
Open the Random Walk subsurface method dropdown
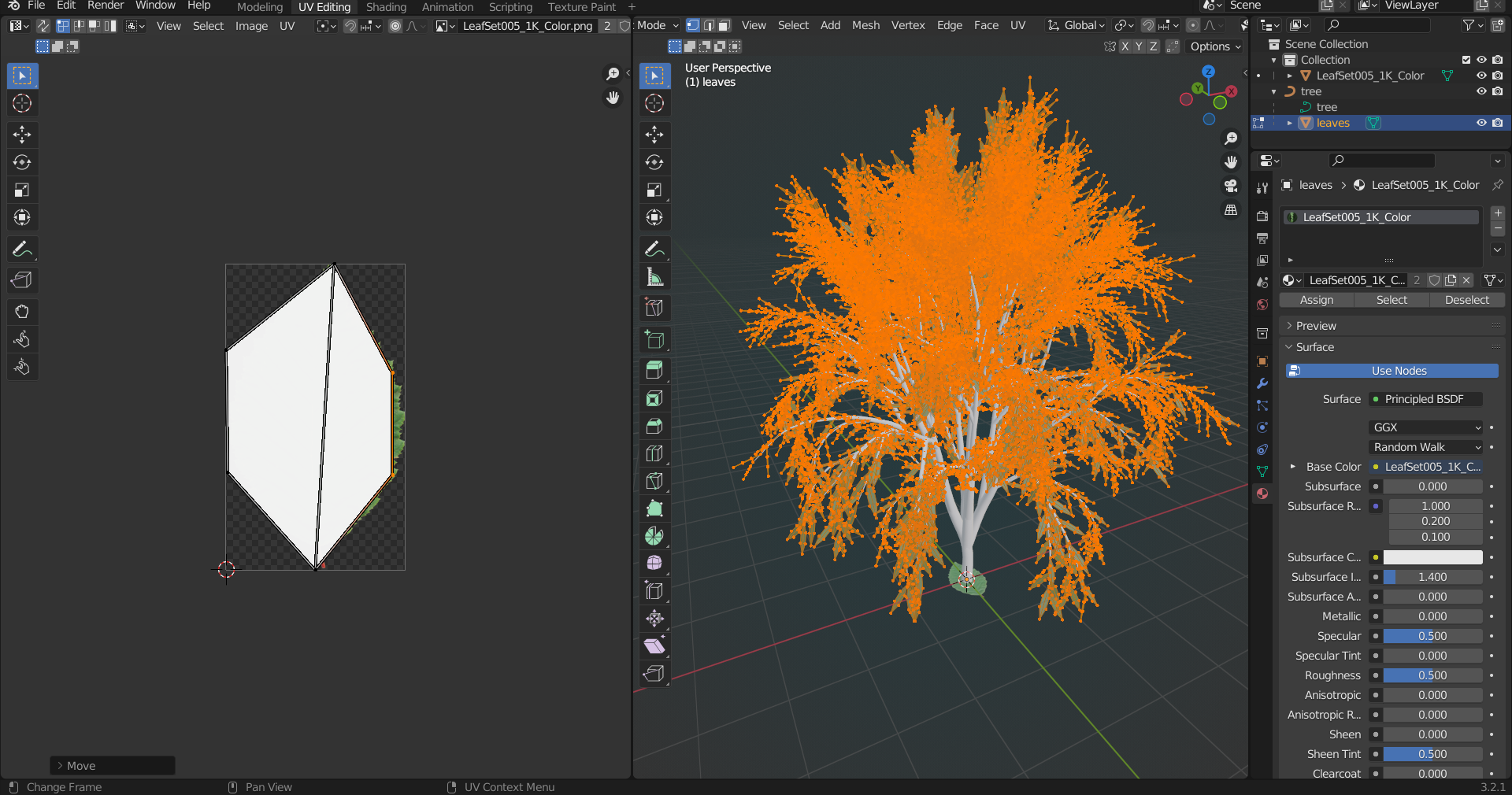point(1426,447)
